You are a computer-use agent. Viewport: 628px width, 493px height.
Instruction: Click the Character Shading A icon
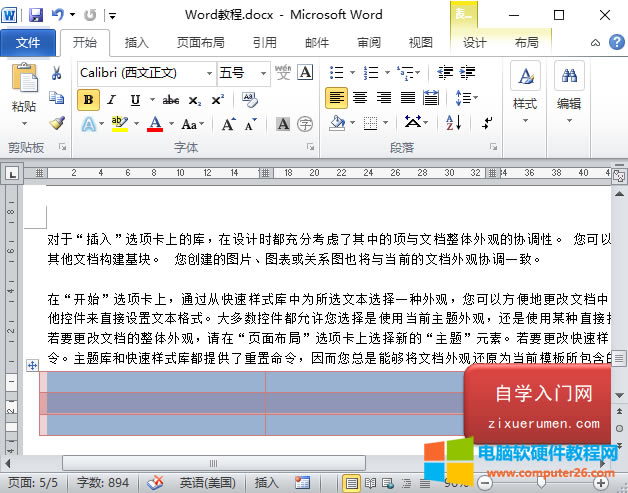(283, 124)
